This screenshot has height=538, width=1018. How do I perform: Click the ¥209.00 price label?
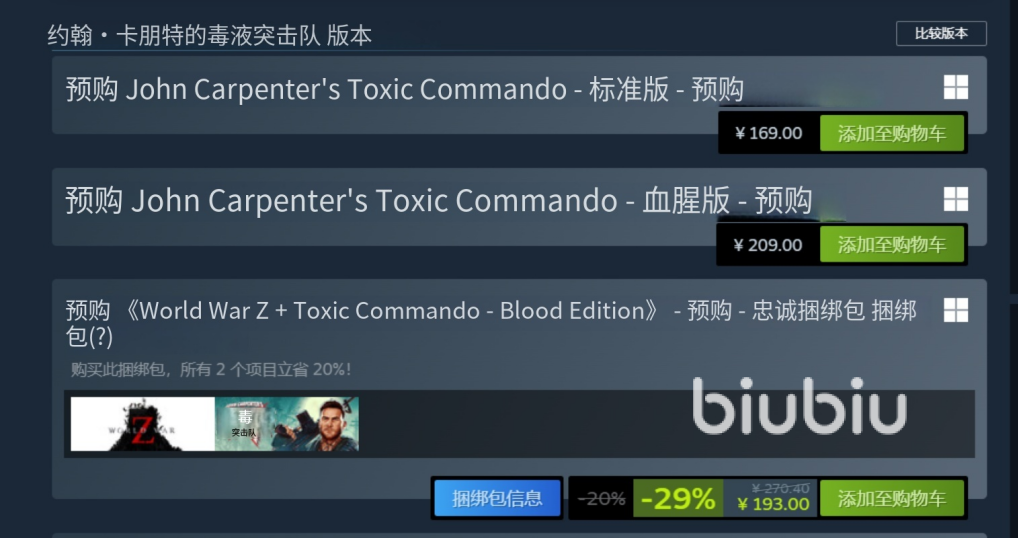(x=768, y=245)
